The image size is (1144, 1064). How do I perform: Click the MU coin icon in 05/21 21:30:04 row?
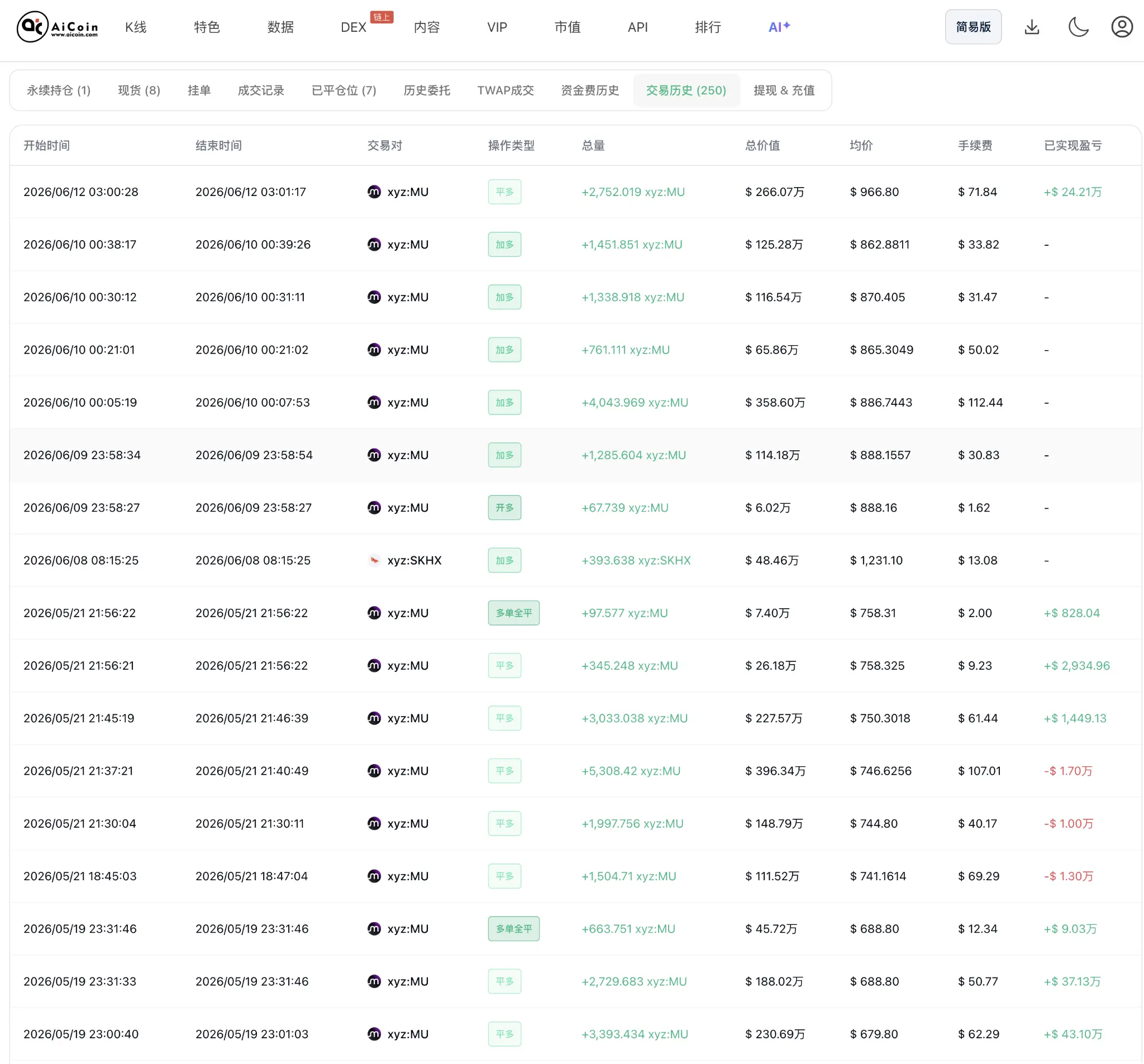pos(374,823)
